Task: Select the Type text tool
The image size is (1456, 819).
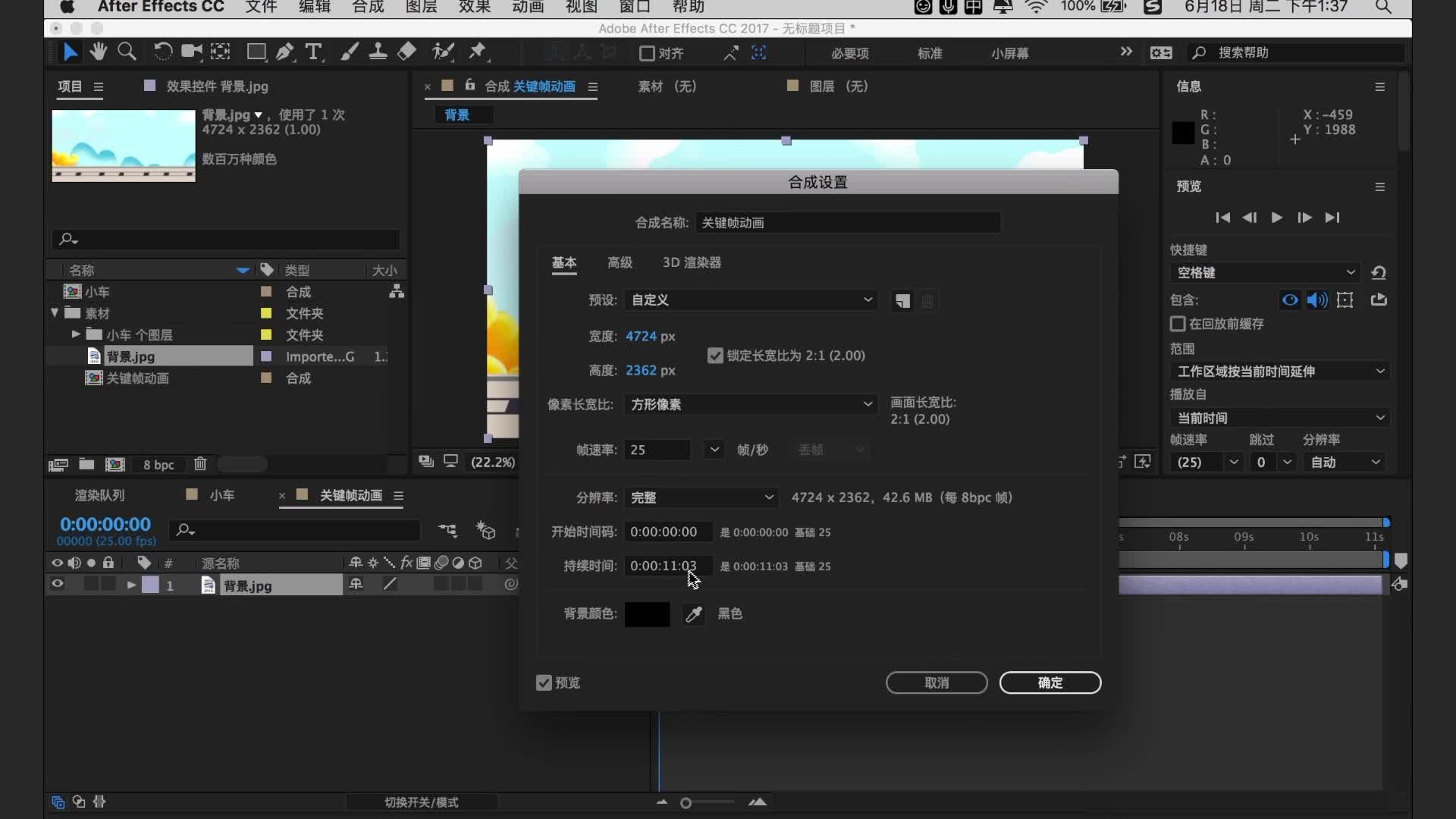Action: pyautogui.click(x=313, y=52)
